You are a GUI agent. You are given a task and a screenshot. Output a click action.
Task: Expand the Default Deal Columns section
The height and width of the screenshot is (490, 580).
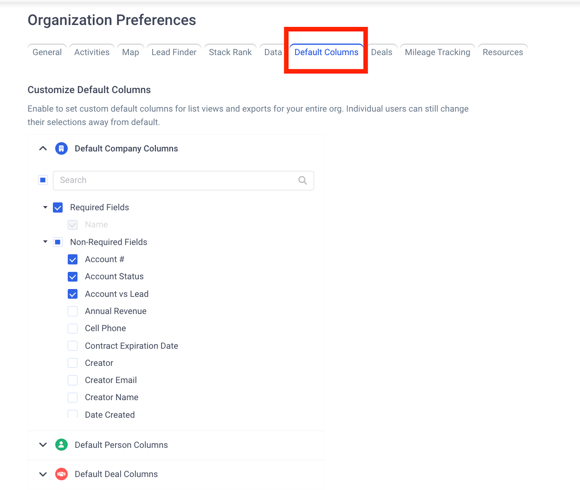pos(43,474)
